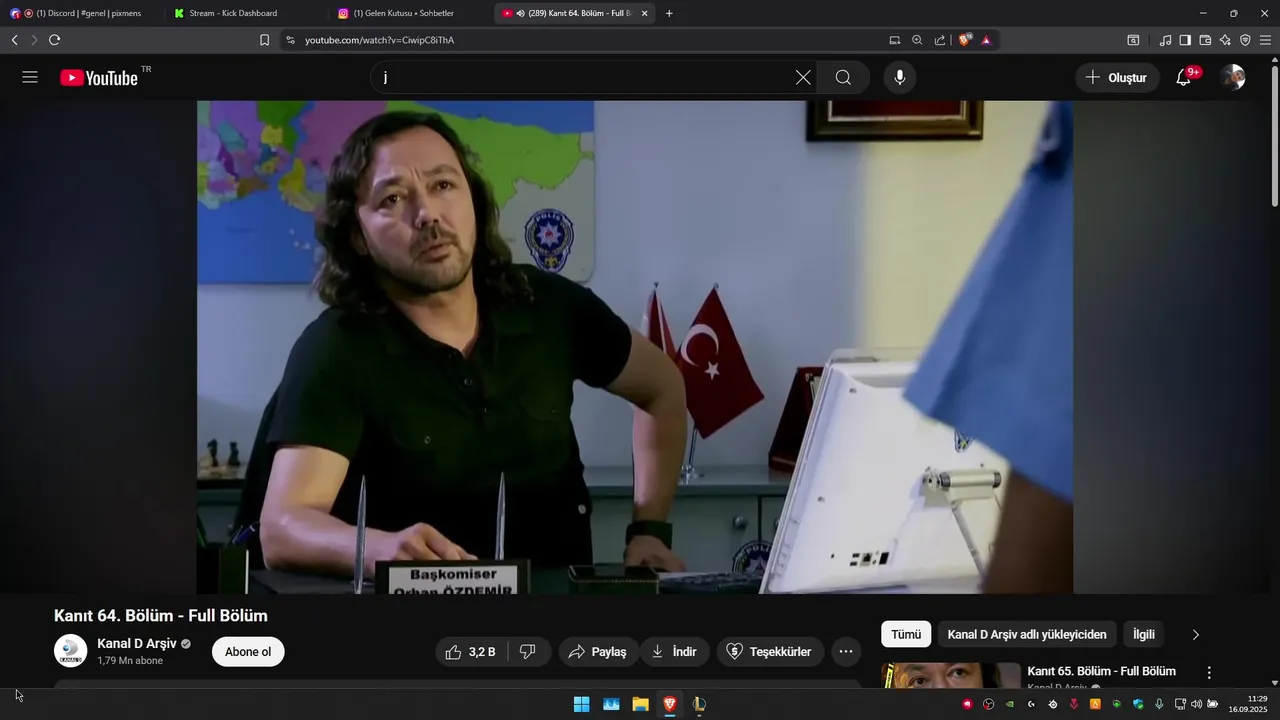Navigate back in the browser

tap(14, 40)
